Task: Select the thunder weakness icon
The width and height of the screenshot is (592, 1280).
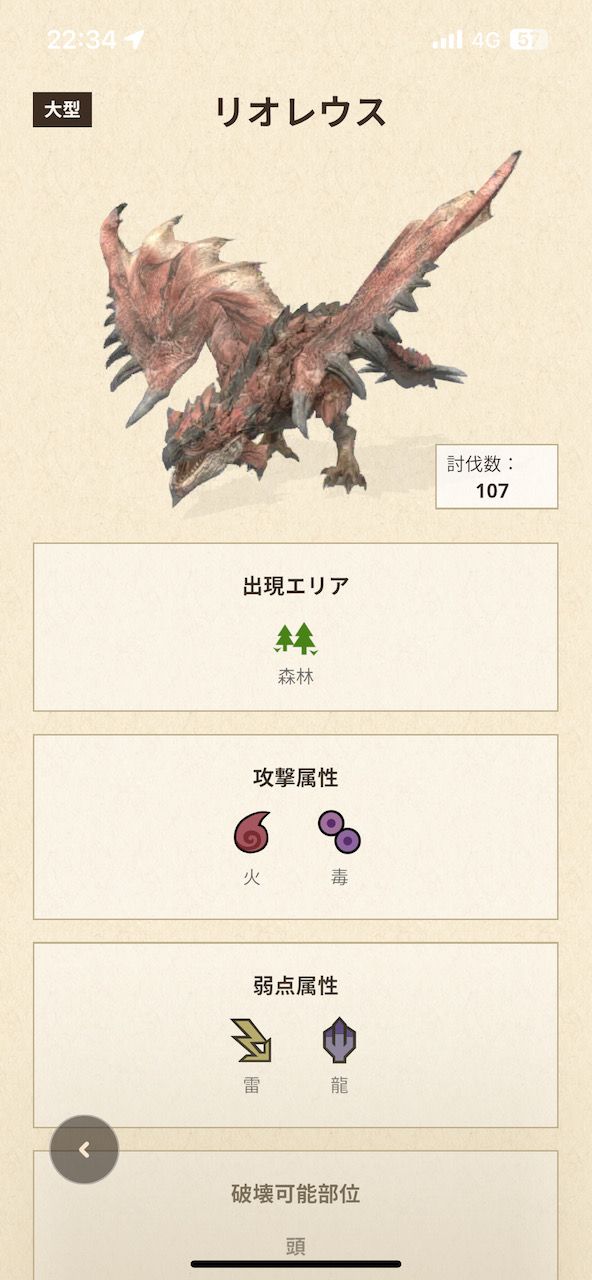Action: click(x=252, y=1040)
